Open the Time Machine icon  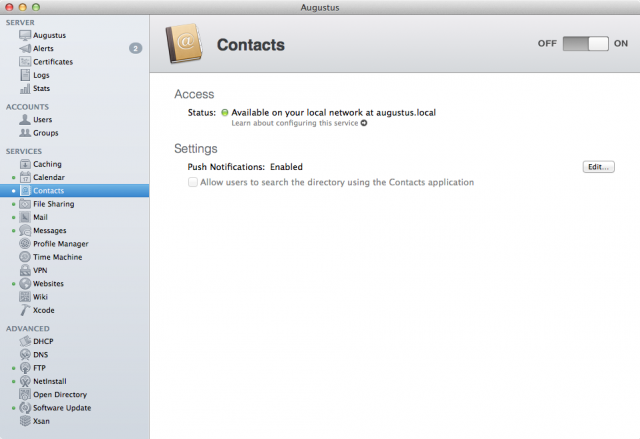[25, 257]
